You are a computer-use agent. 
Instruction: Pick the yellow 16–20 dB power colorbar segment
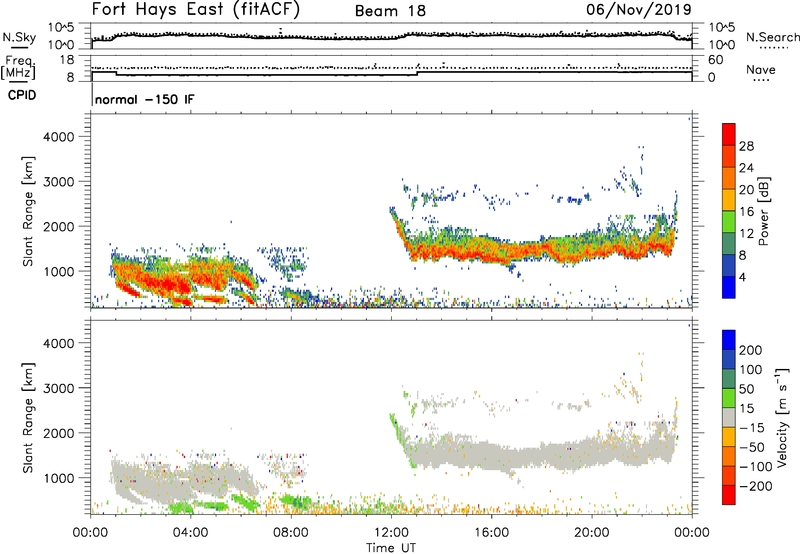click(x=729, y=199)
